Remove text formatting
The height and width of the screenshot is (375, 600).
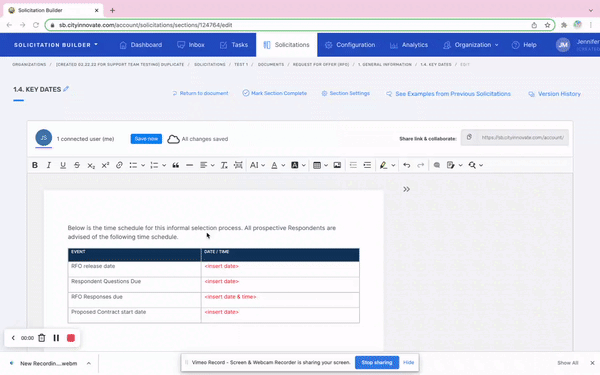tap(224, 165)
